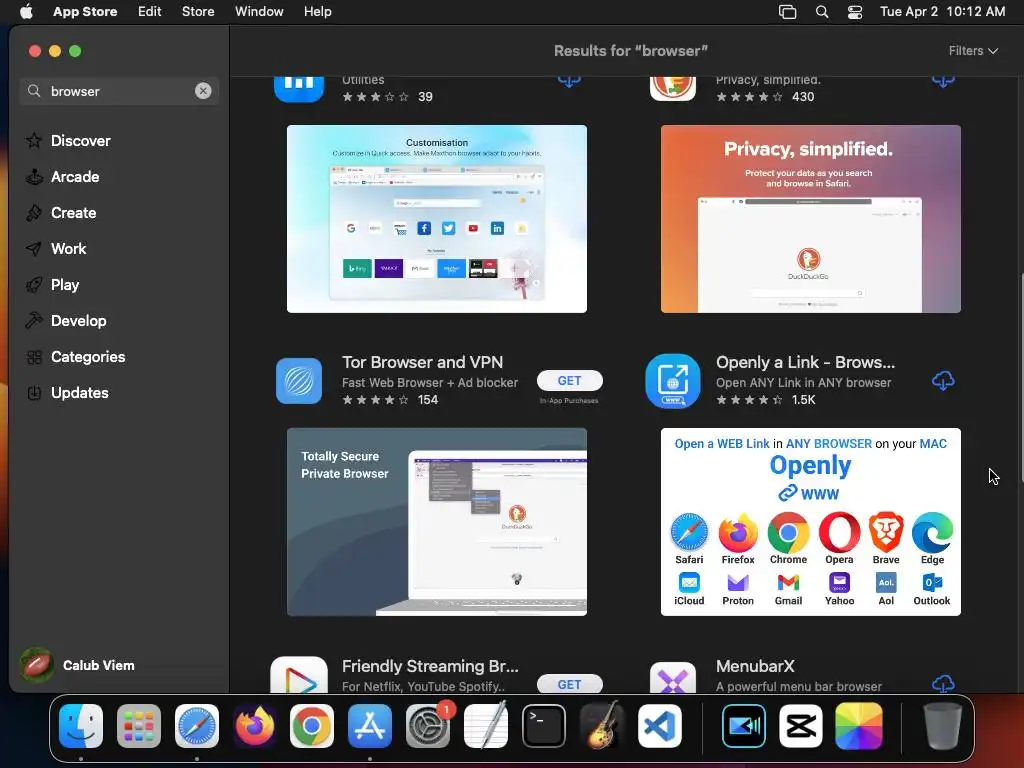Viewport: 1024px width, 768px height.
Task: Select Work in the sidebar
Action: [68, 248]
